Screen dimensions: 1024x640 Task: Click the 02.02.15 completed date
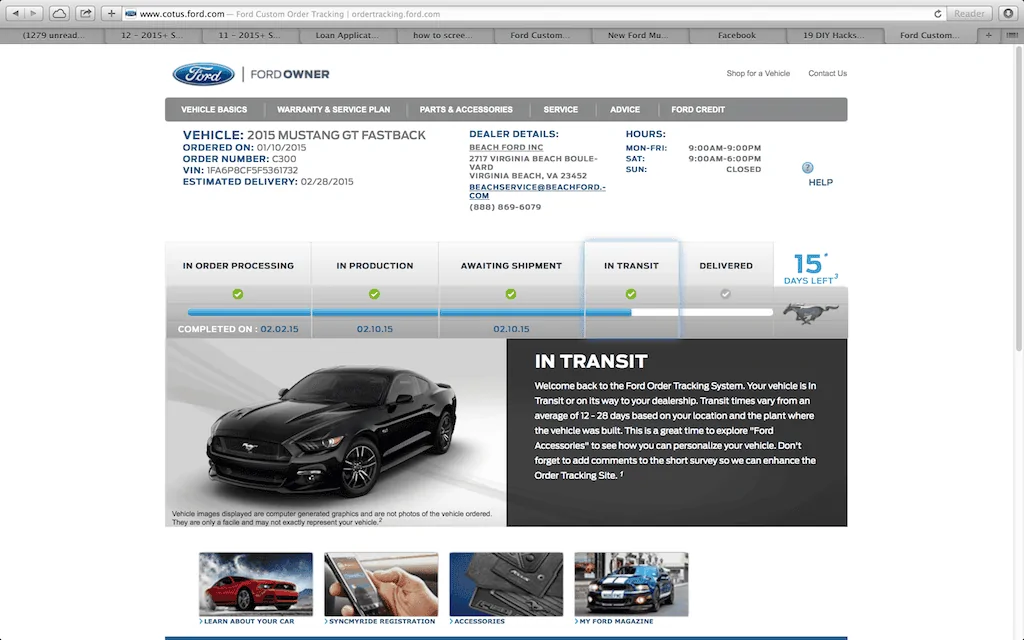point(280,329)
